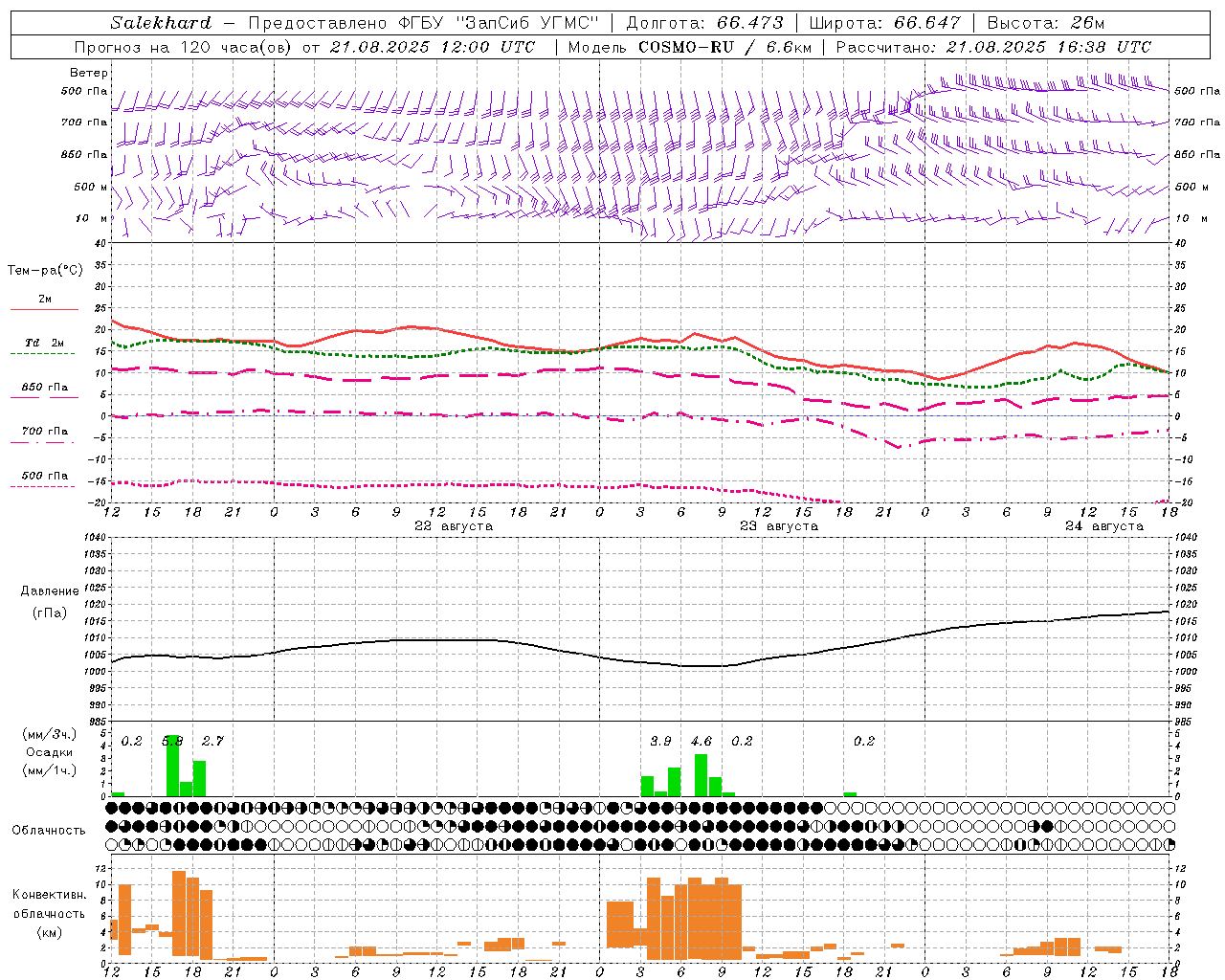Select the 'Широта: 66.647' value
Image resolution: width=1225 pixels, height=980 pixels.
885,23
